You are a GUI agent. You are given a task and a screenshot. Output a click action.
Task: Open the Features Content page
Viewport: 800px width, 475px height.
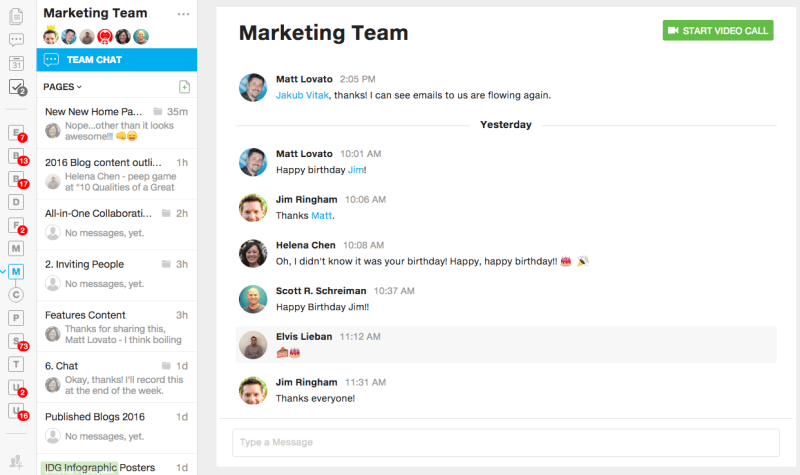tap(85, 315)
